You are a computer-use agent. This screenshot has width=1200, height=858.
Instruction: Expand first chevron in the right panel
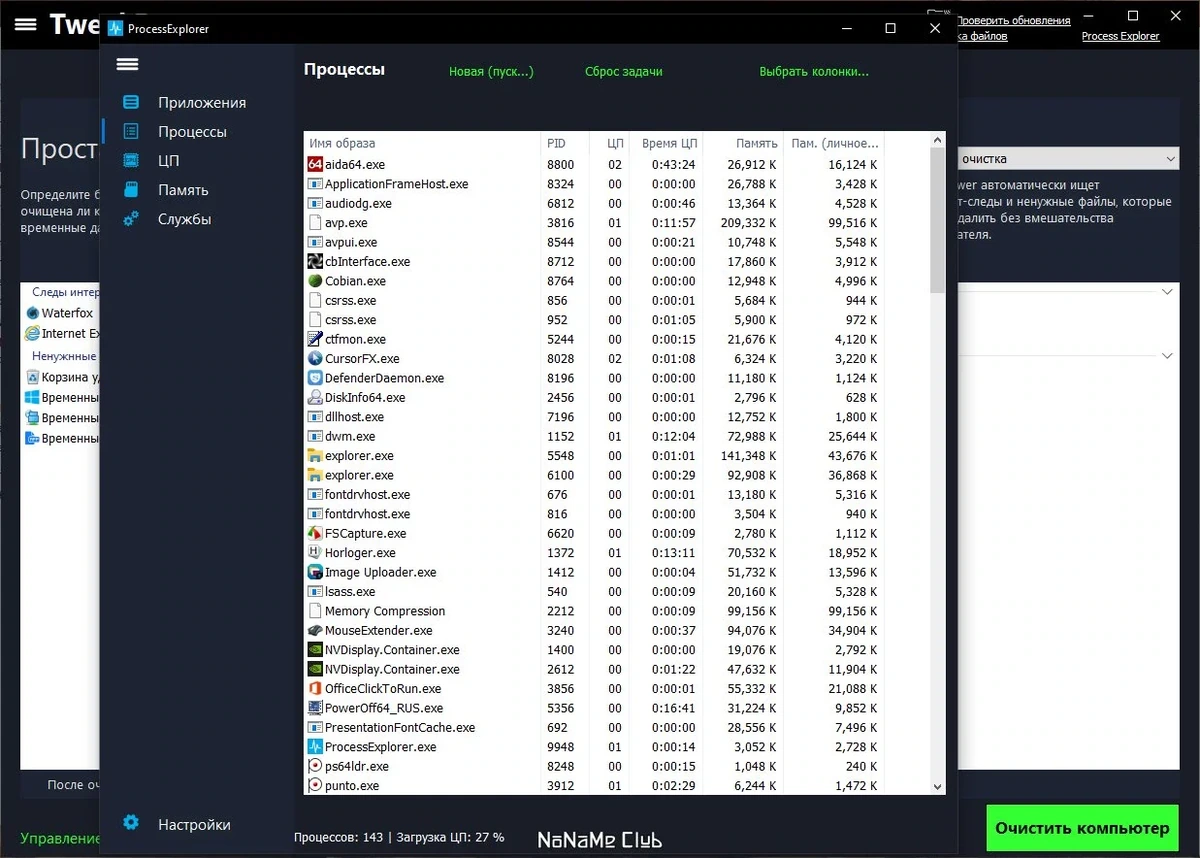click(x=1167, y=292)
